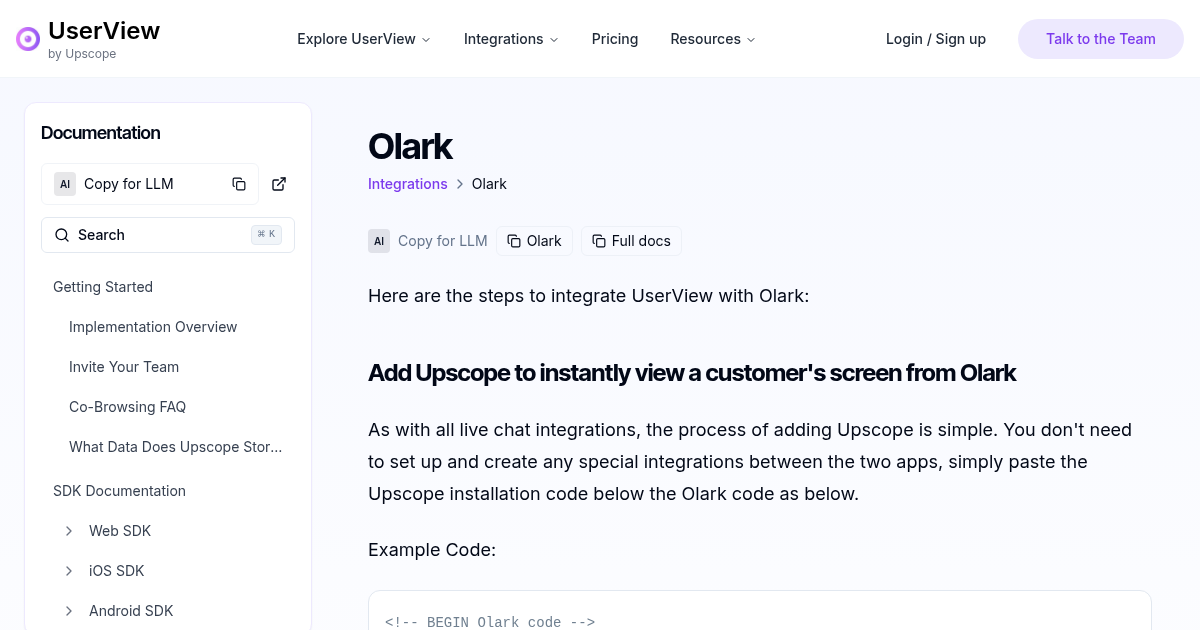Copy Full docs for LLM

tap(631, 241)
